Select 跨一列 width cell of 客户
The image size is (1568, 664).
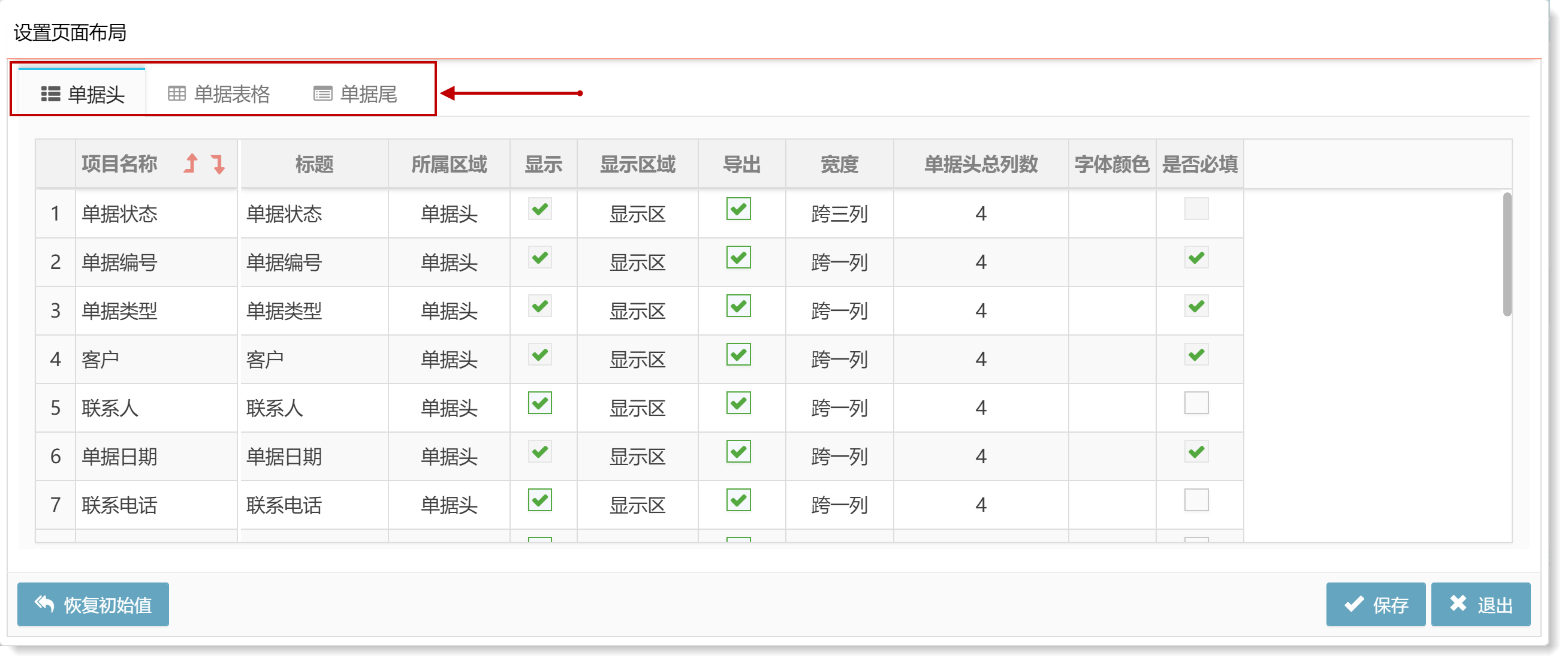tap(839, 359)
